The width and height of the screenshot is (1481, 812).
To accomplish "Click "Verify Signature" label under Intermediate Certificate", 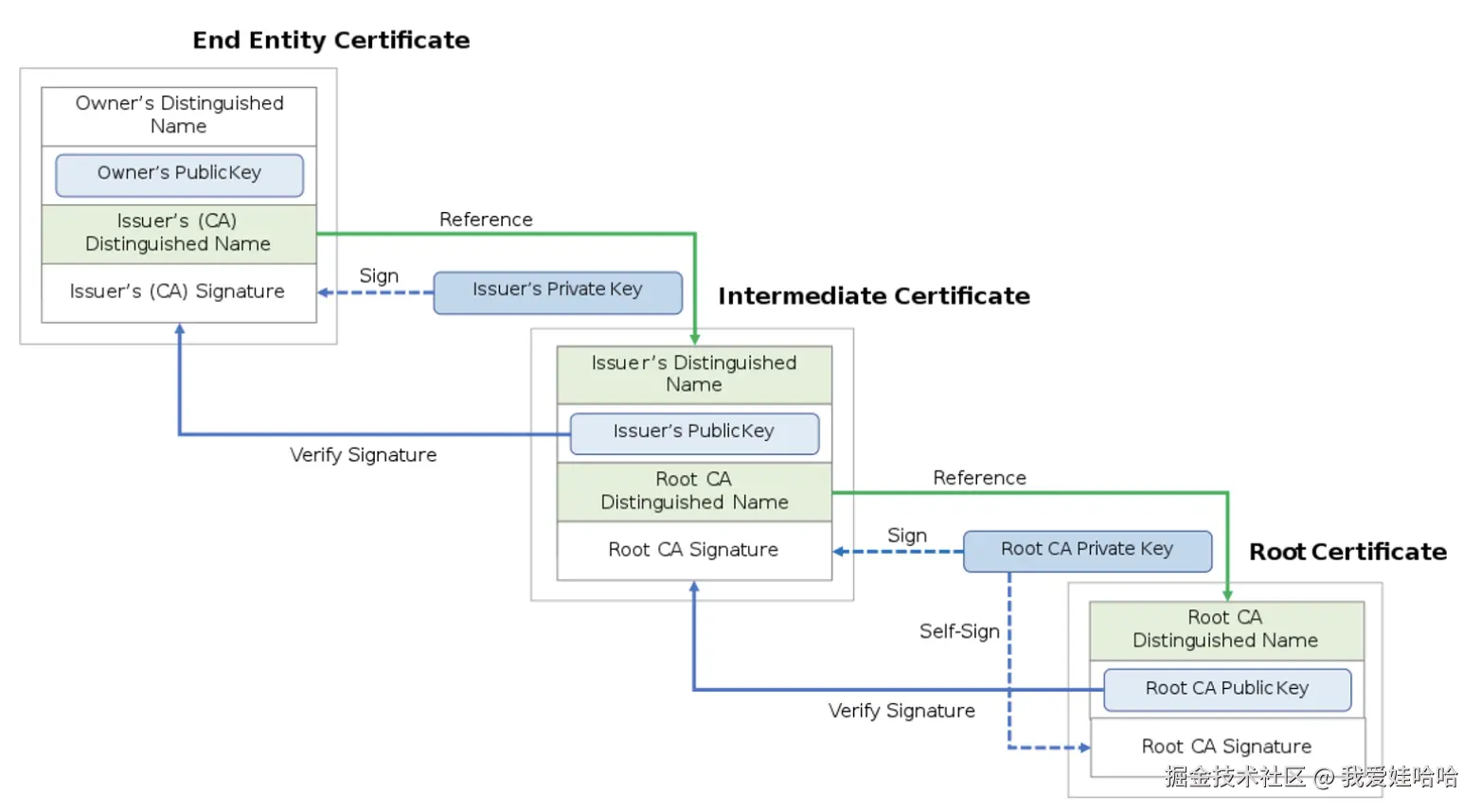I will tap(901, 711).
